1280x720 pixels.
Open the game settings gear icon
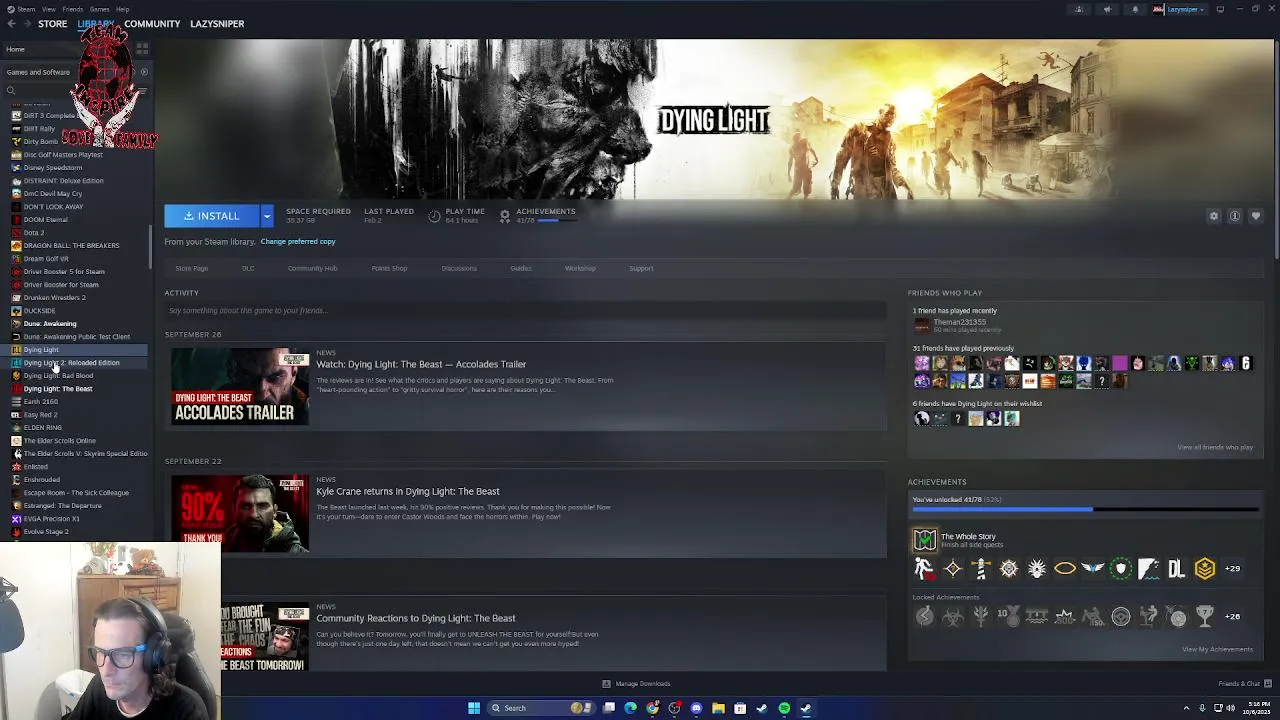(x=1214, y=216)
